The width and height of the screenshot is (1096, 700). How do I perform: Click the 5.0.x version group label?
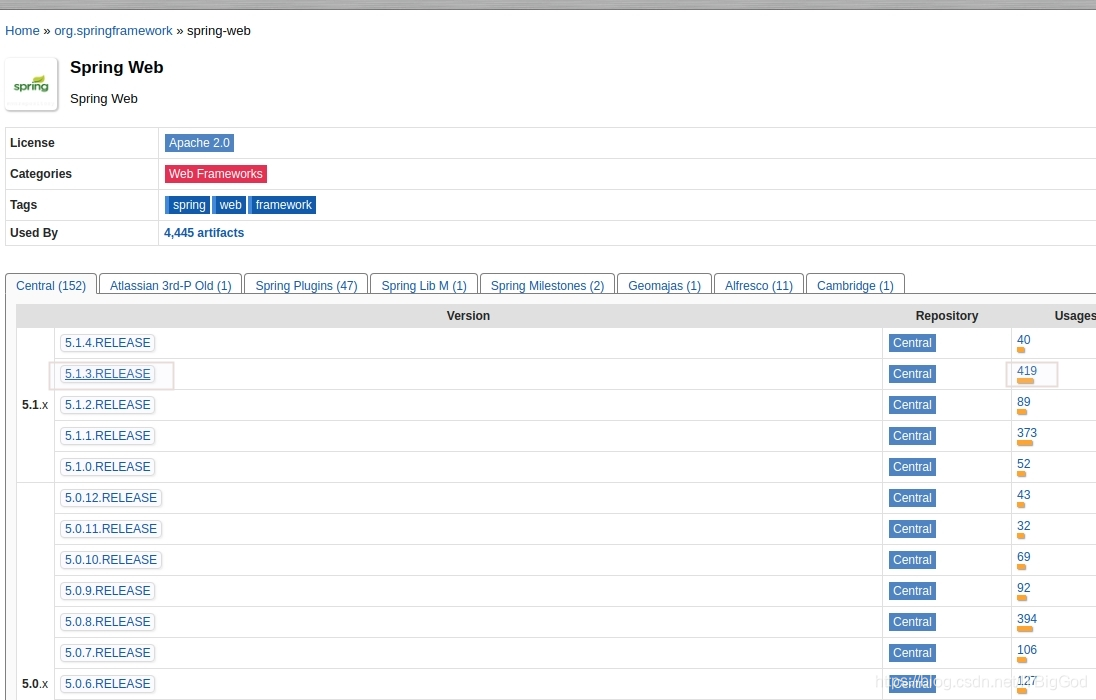point(35,684)
